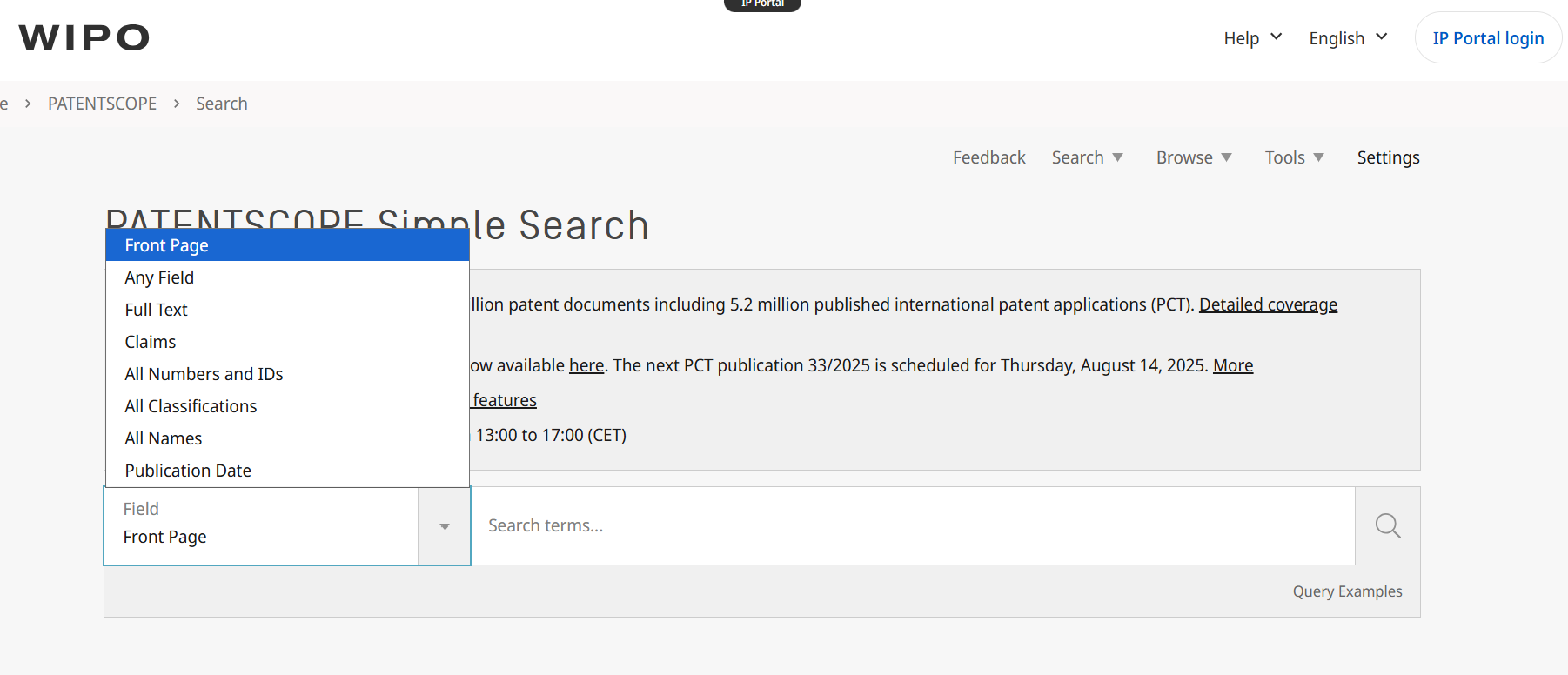Expand the Browse menu
Viewport: 1568px width, 675px height.
click(x=1194, y=157)
